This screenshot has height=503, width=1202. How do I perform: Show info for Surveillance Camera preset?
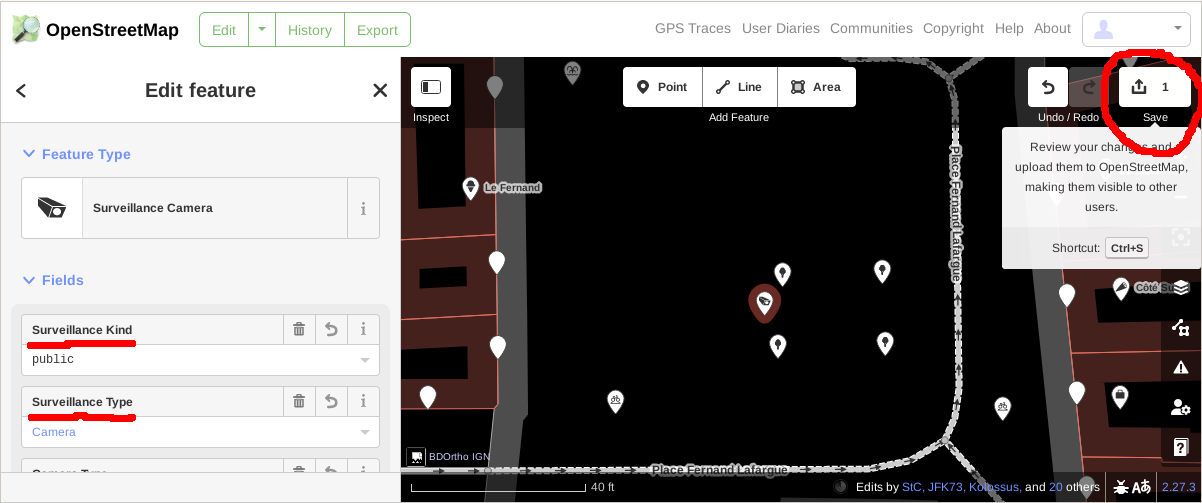(x=363, y=208)
